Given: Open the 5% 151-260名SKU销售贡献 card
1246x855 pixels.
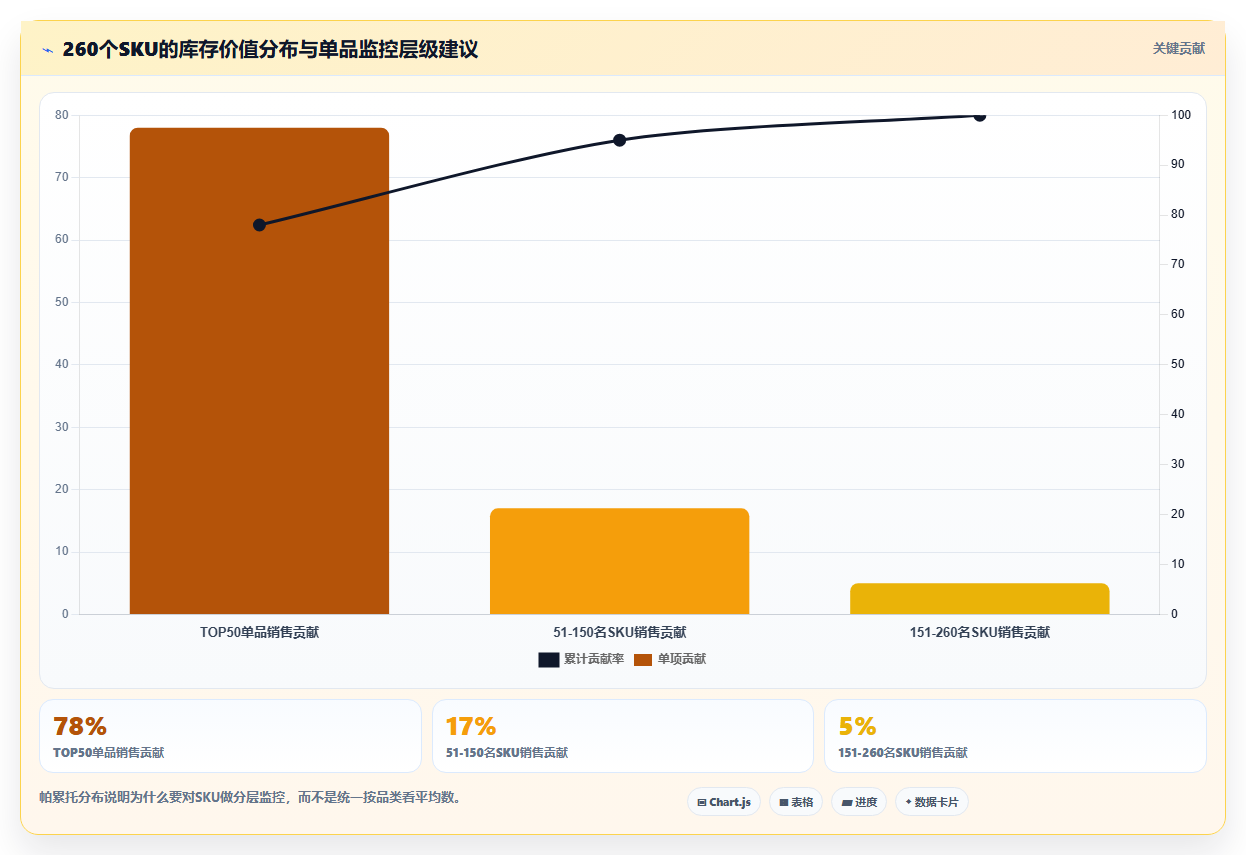Looking at the screenshot, I should pyautogui.click(x=1015, y=736).
